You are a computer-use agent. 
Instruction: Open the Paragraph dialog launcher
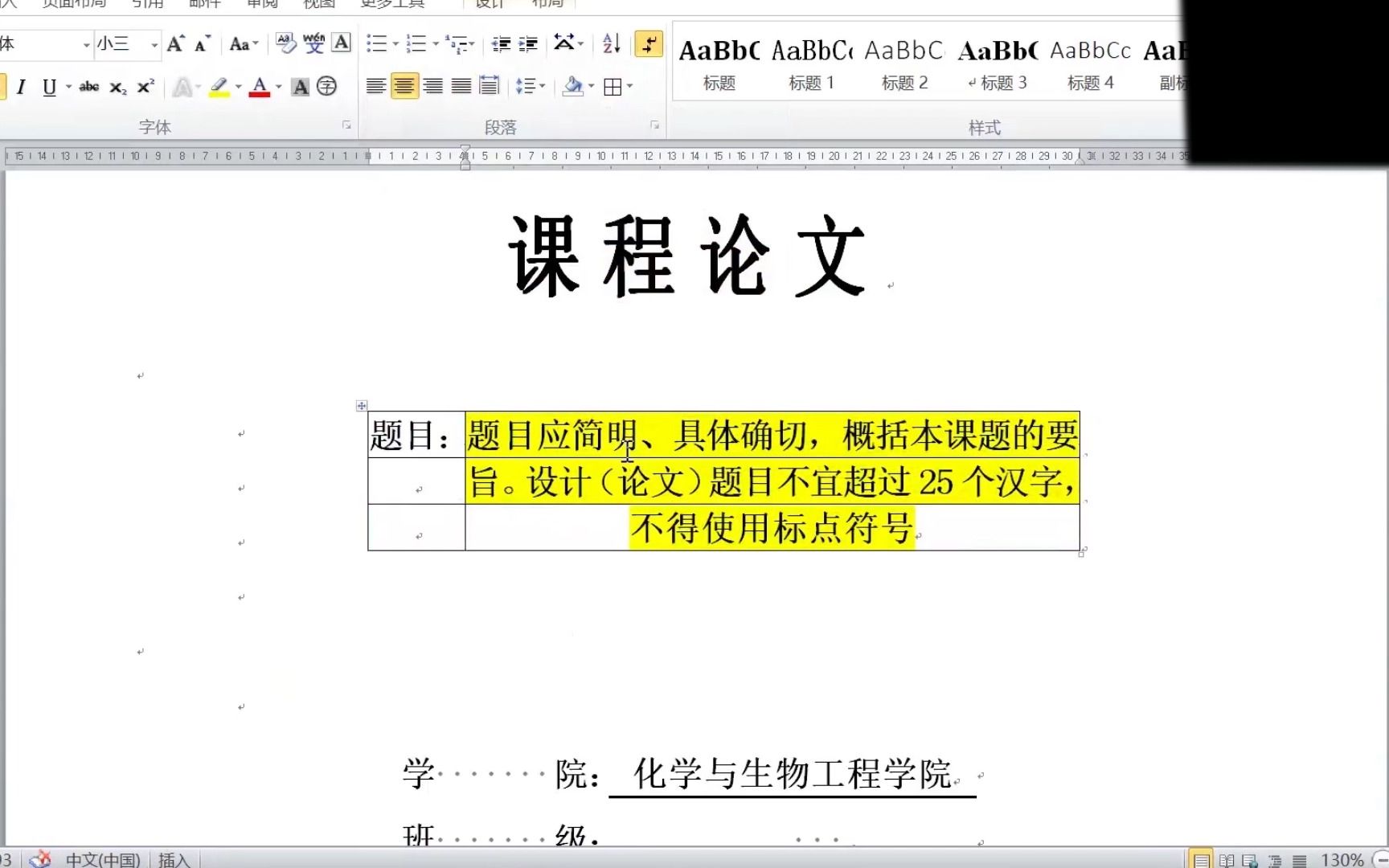click(x=654, y=125)
